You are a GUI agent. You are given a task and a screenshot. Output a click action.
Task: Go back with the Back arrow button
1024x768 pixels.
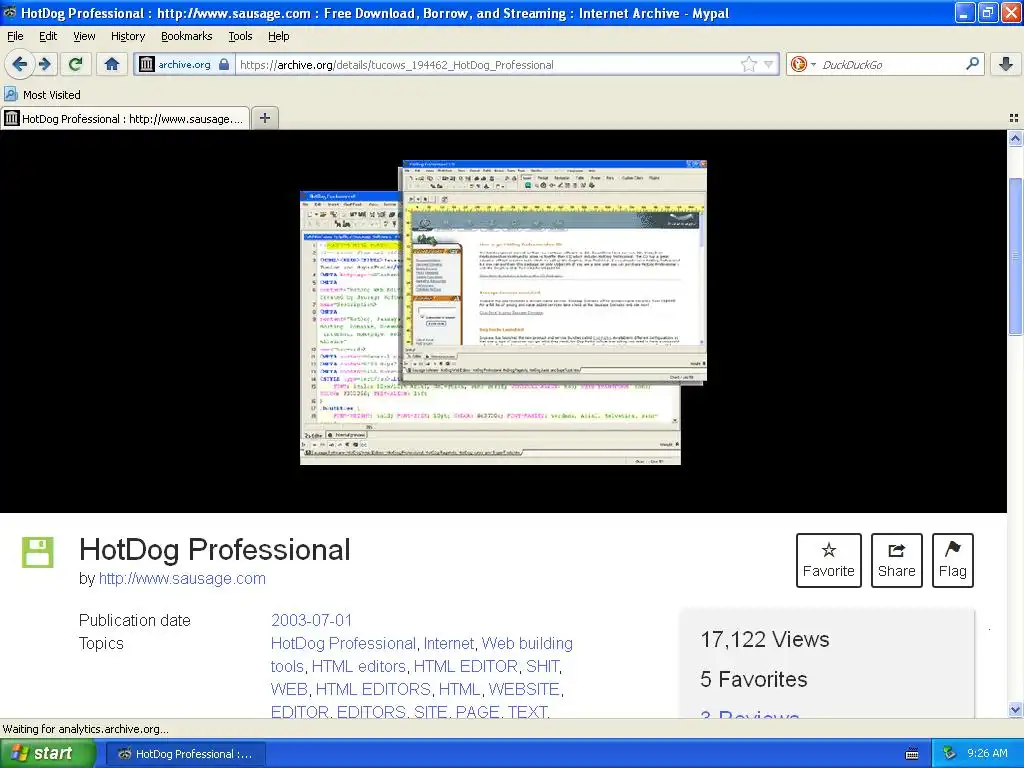(19, 64)
